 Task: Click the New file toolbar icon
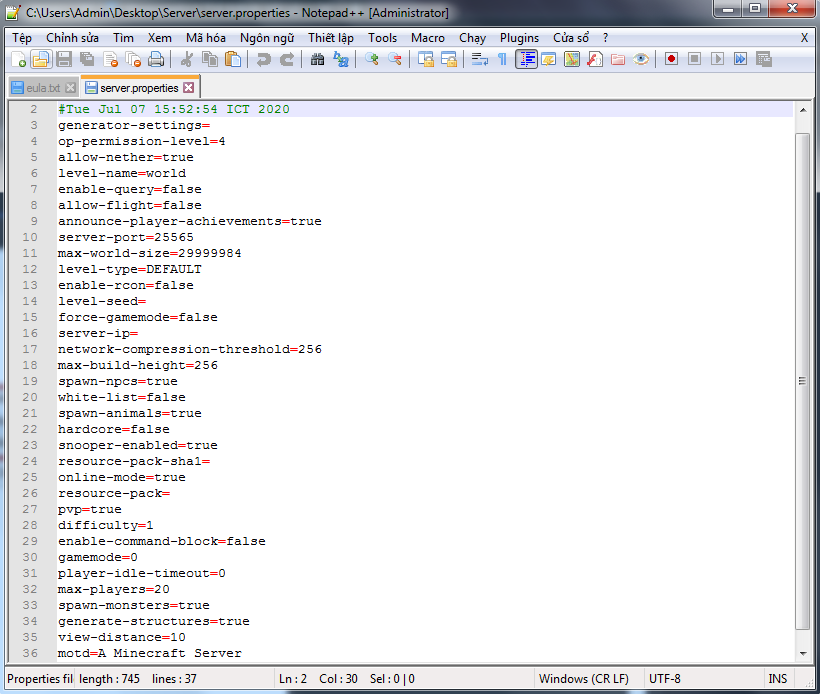18,60
